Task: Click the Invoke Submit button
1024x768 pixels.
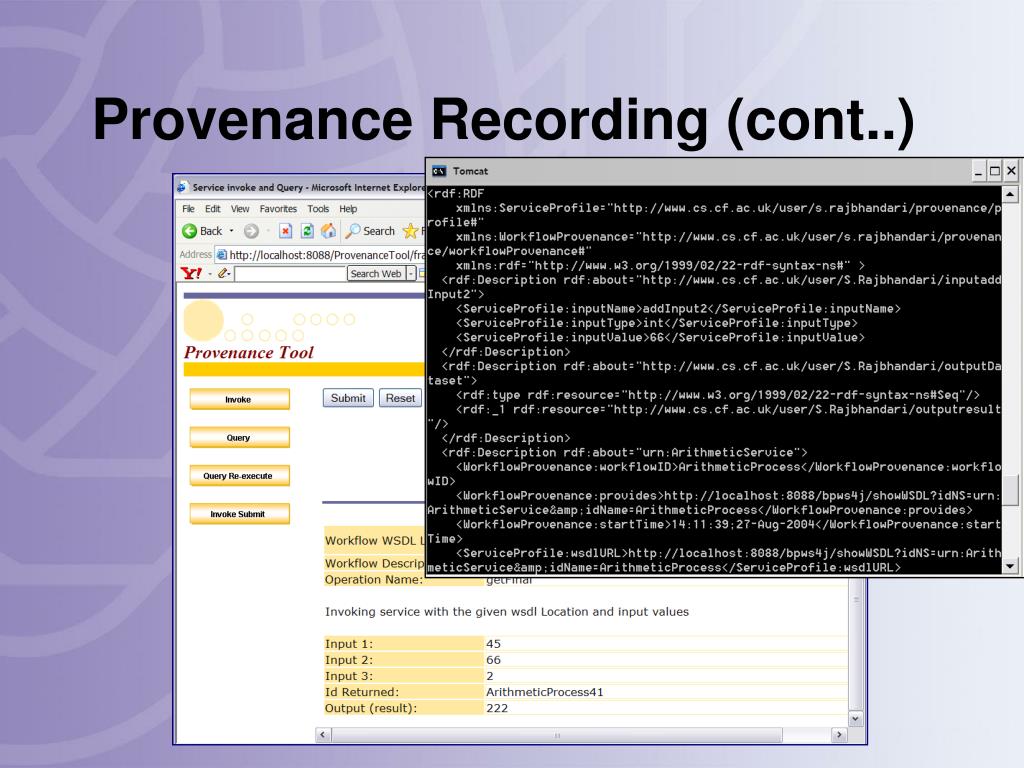Action: (x=239, y=514)
